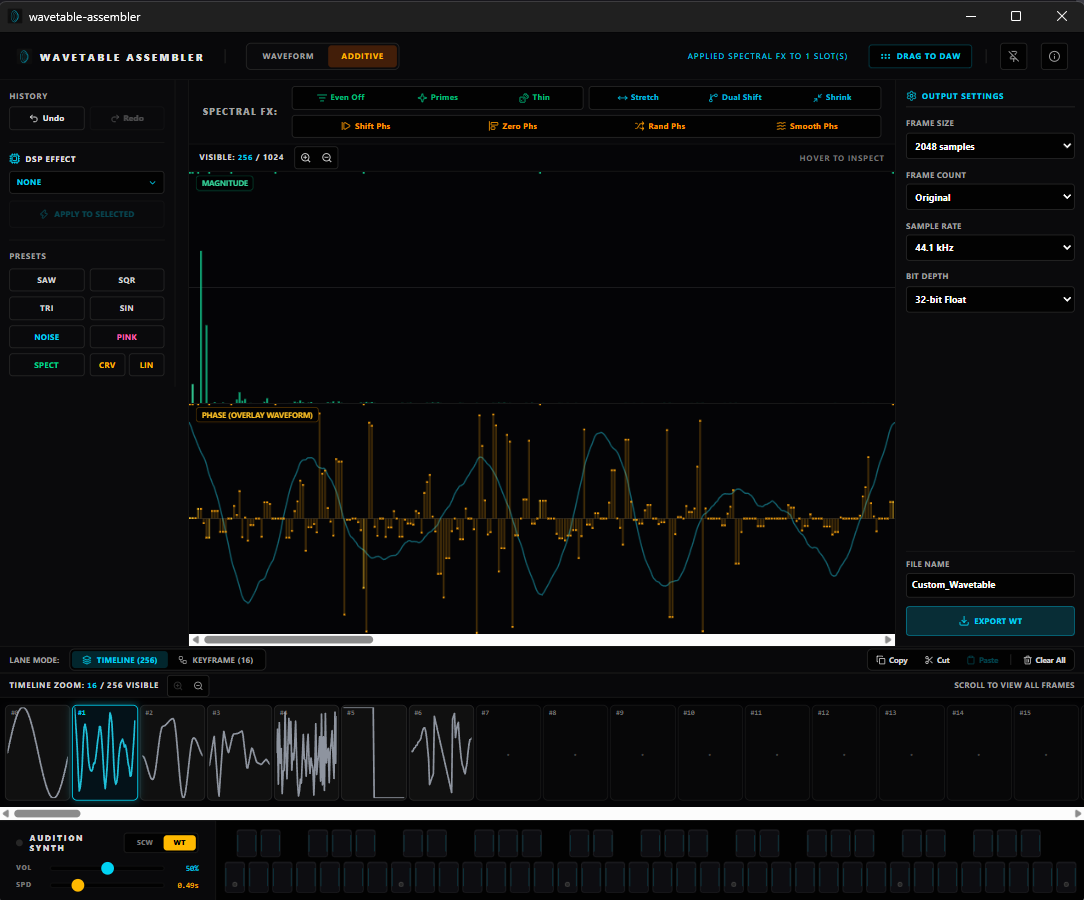
Task: Toggle the Audition Synth power indicator
Action: pyautogui.click(x=19, y=843)
